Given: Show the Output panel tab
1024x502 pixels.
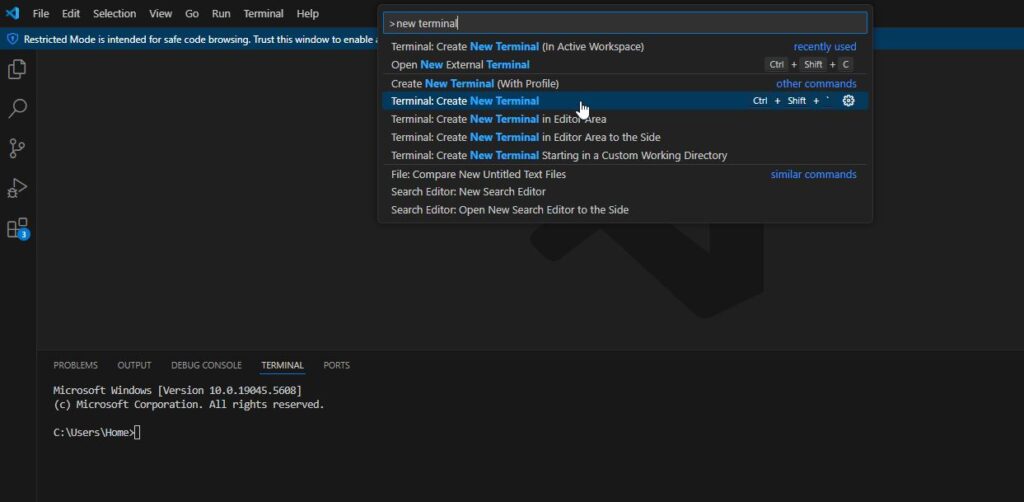Looking at the screenshot, I should point(134,366).
